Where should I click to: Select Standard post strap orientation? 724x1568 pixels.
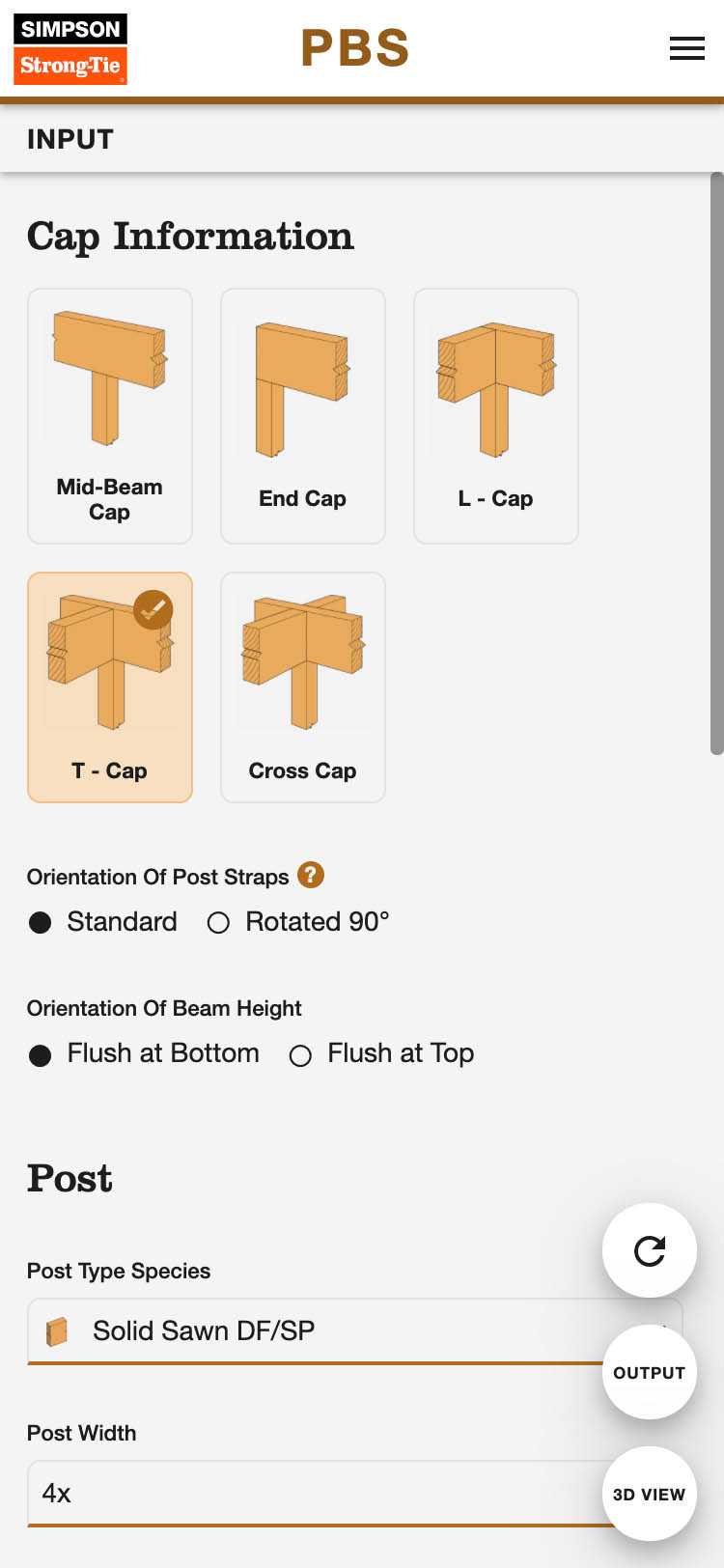click(41, 922)
